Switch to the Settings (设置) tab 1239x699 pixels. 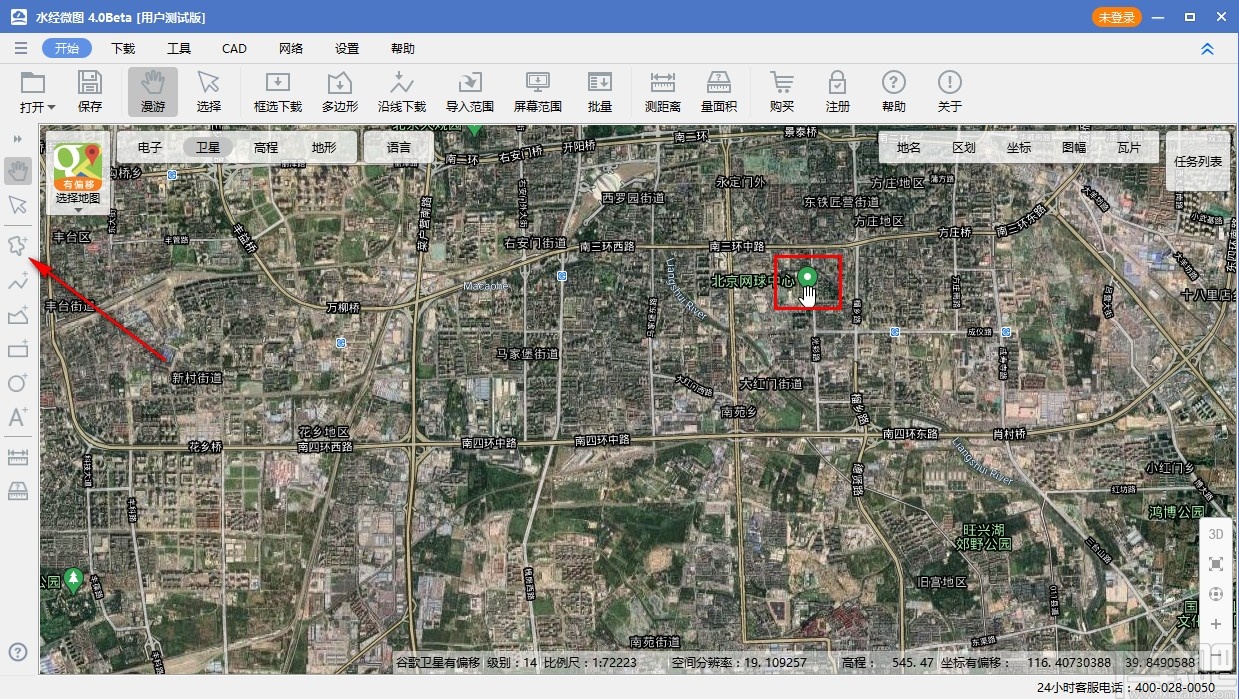click(x=347, y=48)
